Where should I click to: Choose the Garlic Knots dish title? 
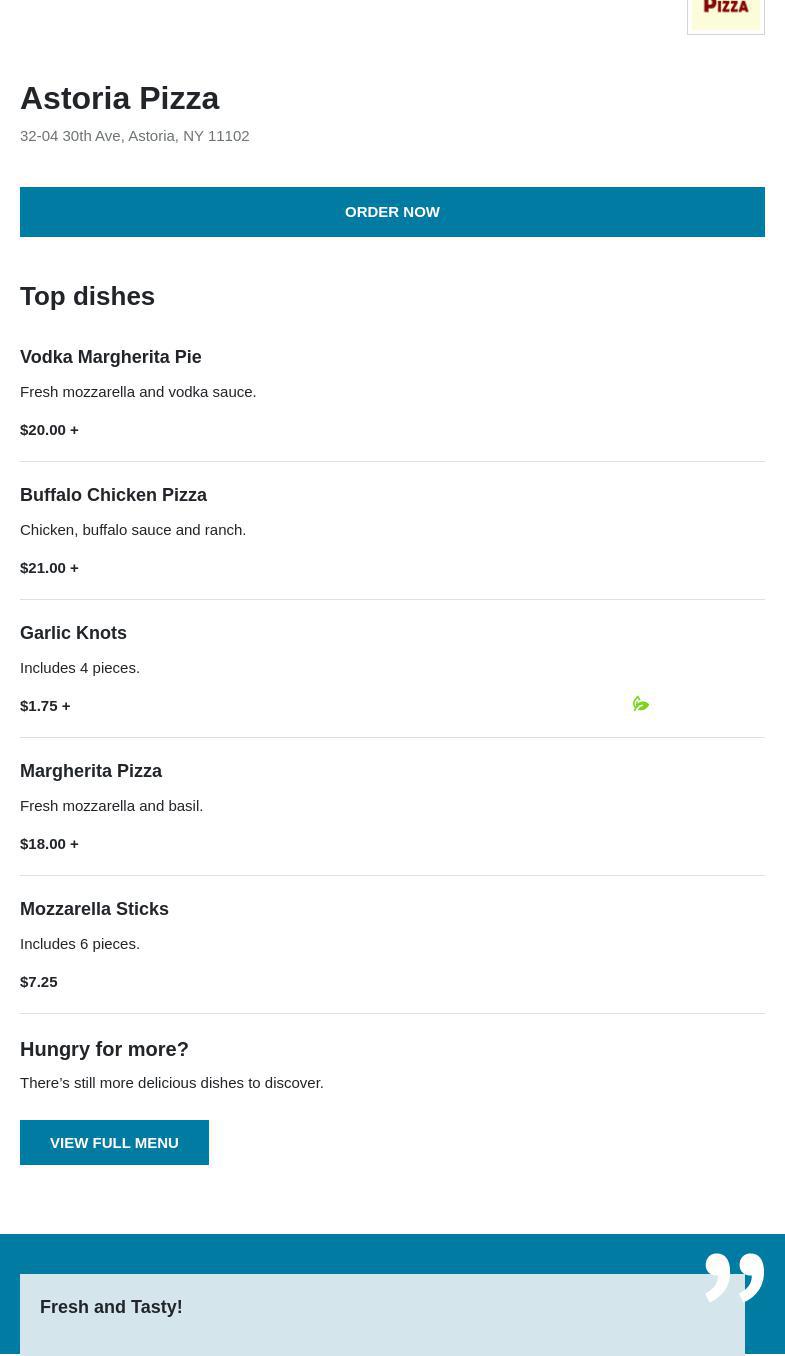73,633
